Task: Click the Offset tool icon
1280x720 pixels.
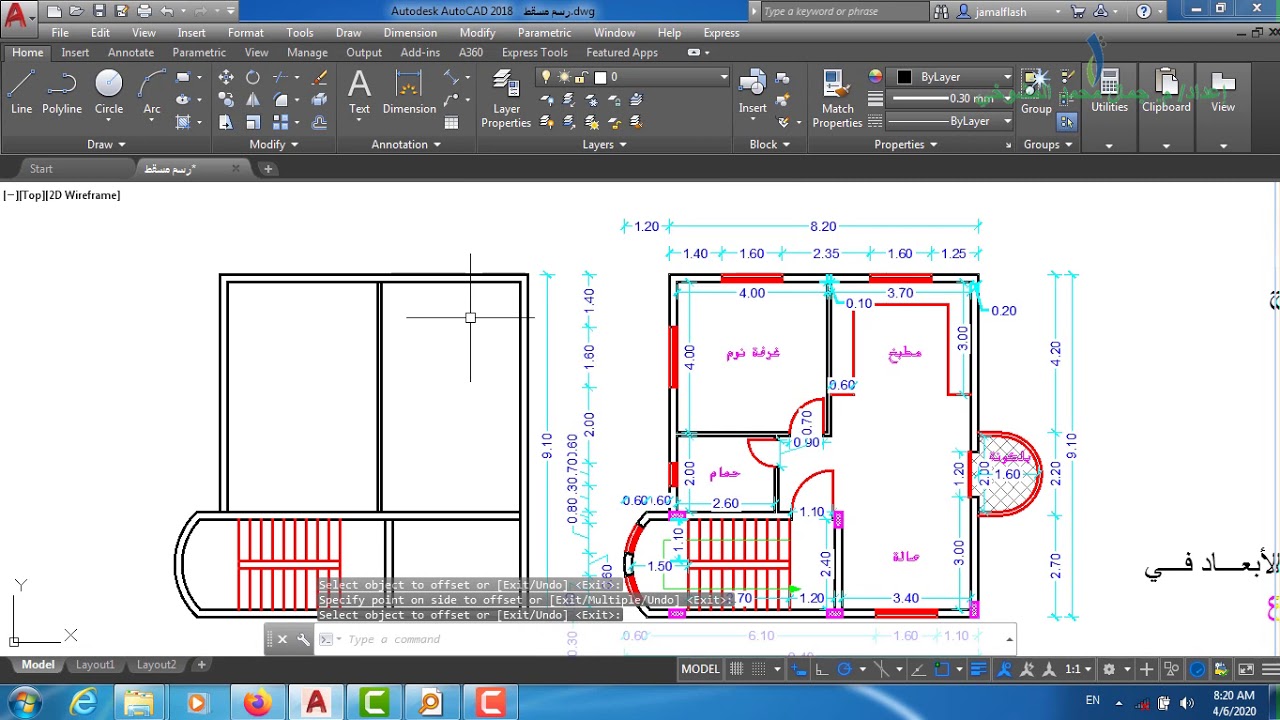Action: (319, 122)
